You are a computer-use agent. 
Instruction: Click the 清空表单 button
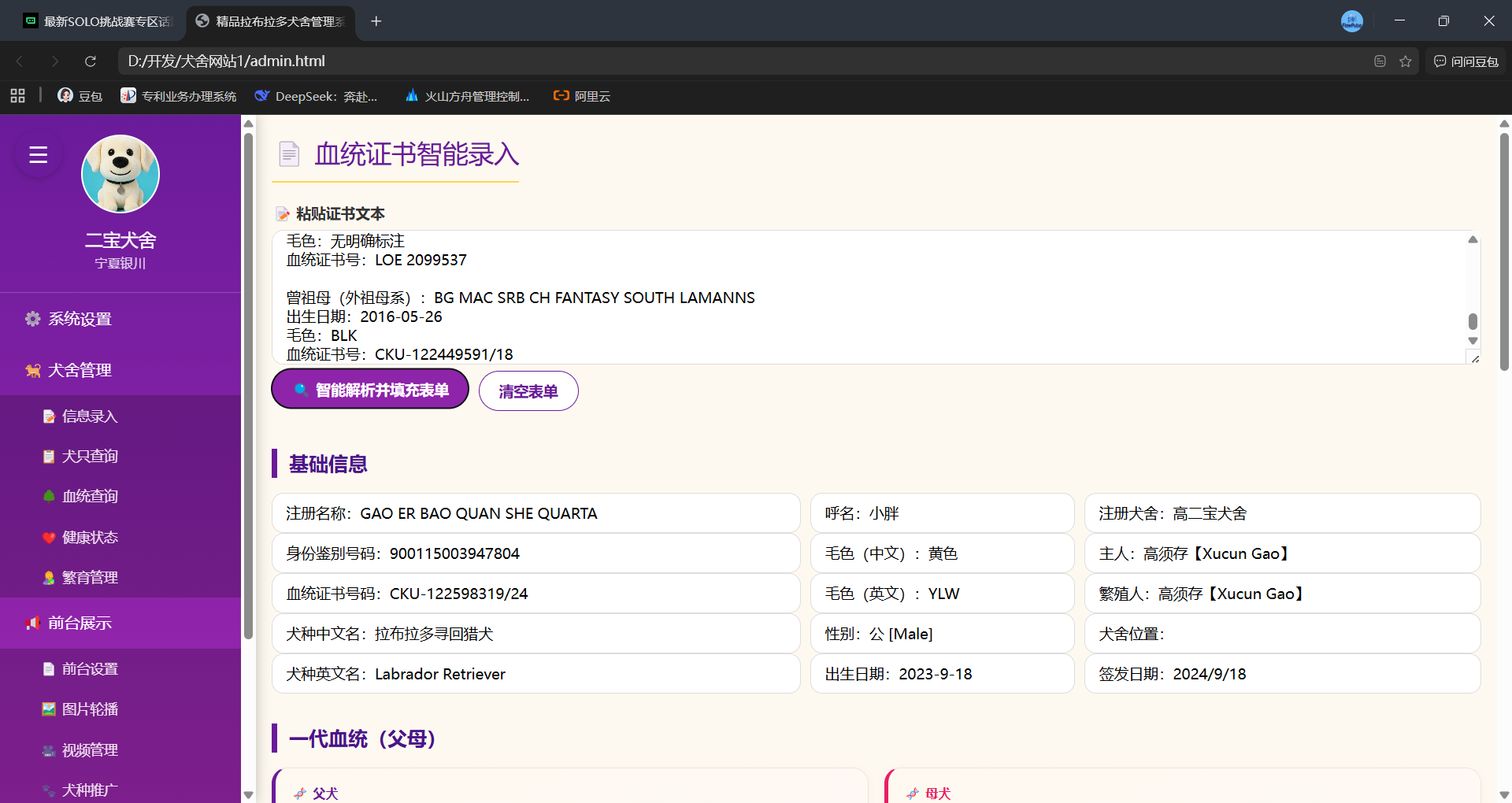click(x=528, y=391)
